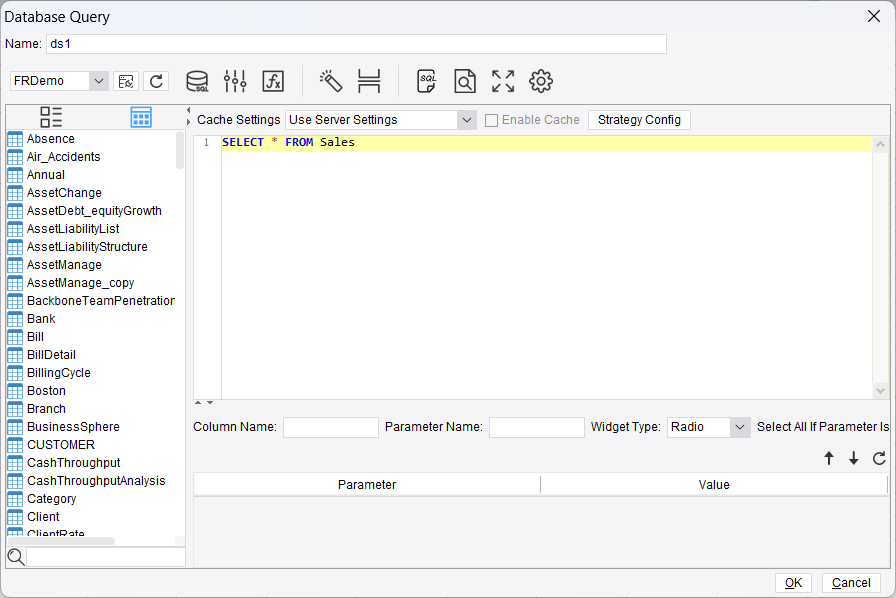Click the SQL edit document icon
This screenshot has height=598, width=896.
click(x=425, y=81)
